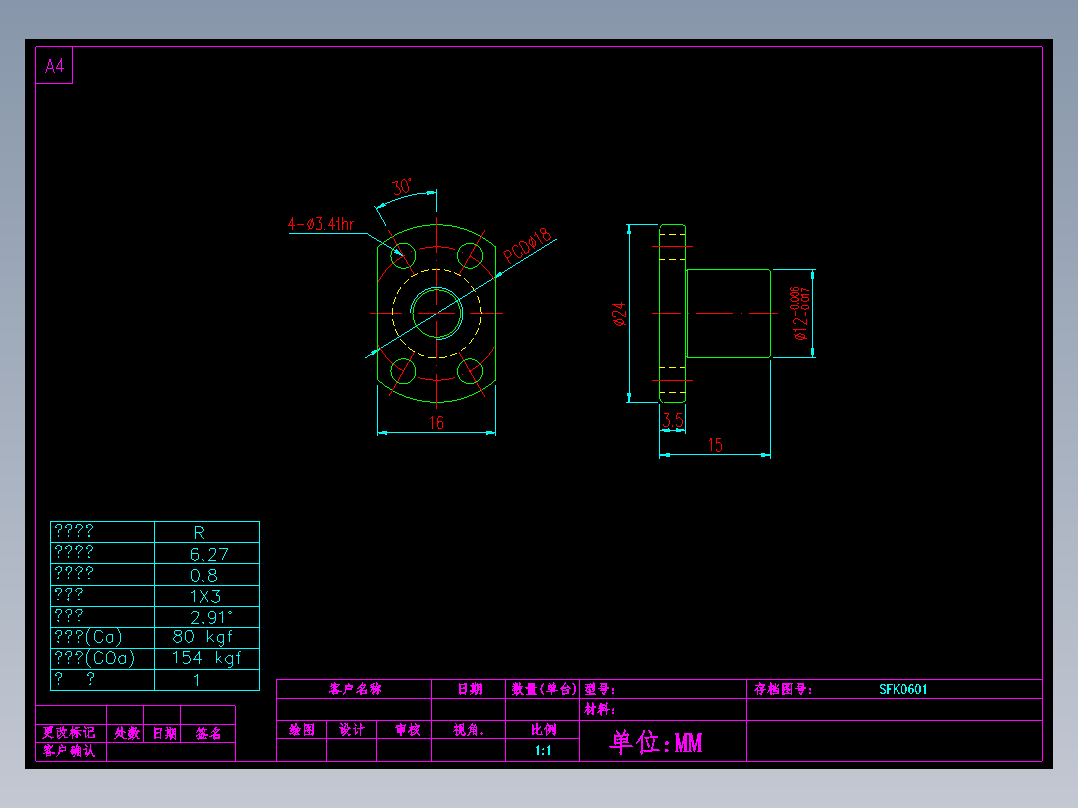Image resolution: width=1078 pixels, height=808 pixels.
Task: Click the A4 sheet size label
Action: (x=54, y=66)
